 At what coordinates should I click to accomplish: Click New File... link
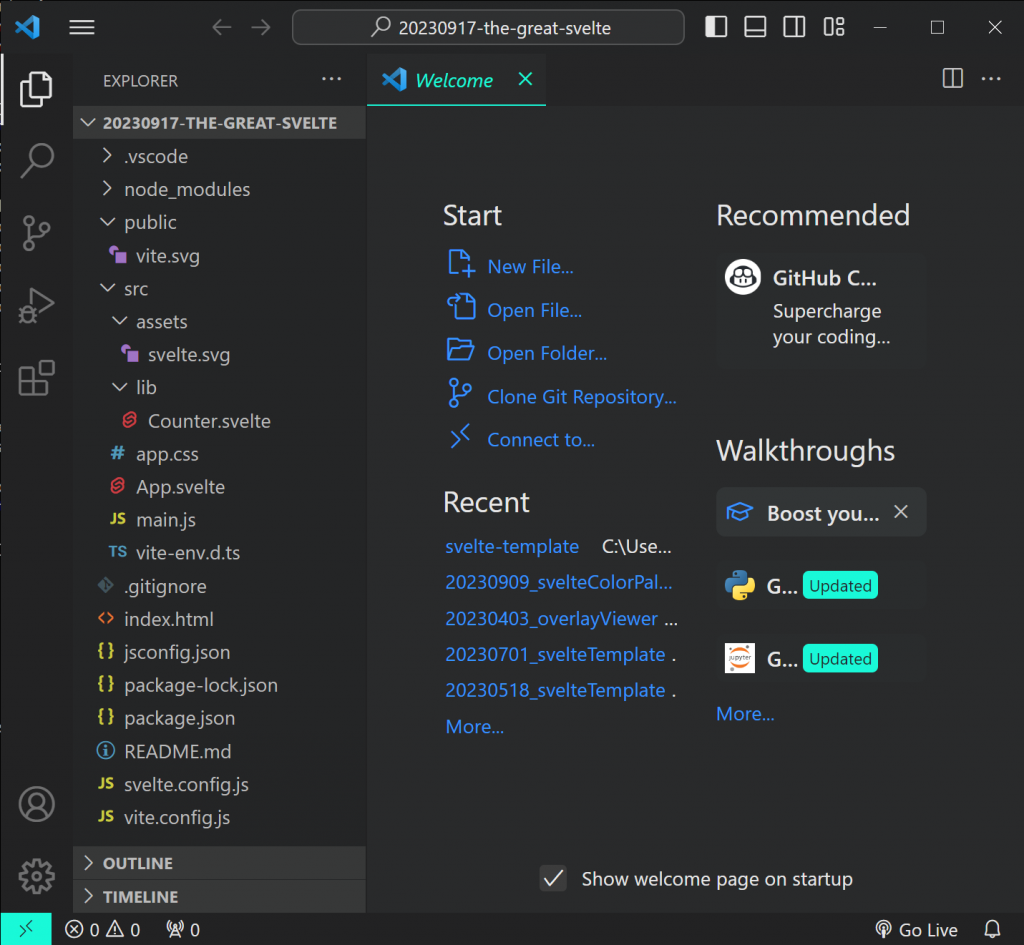pyautogui.click(x=511, y=266)
